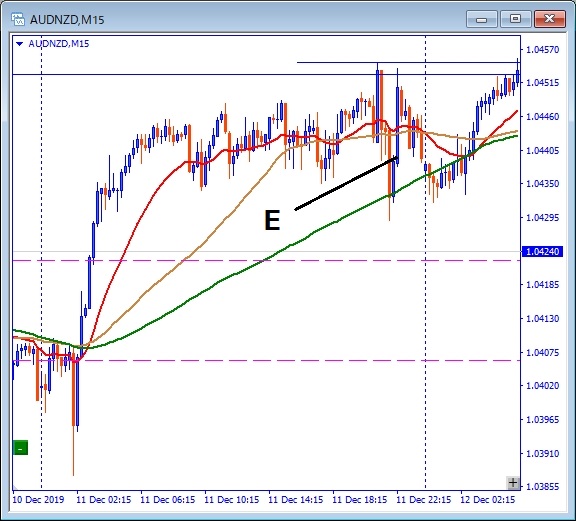Click the 11 Dec 10:15 time label
The width and height of the screenshot is (576, 521).
(x=232, y=500)
